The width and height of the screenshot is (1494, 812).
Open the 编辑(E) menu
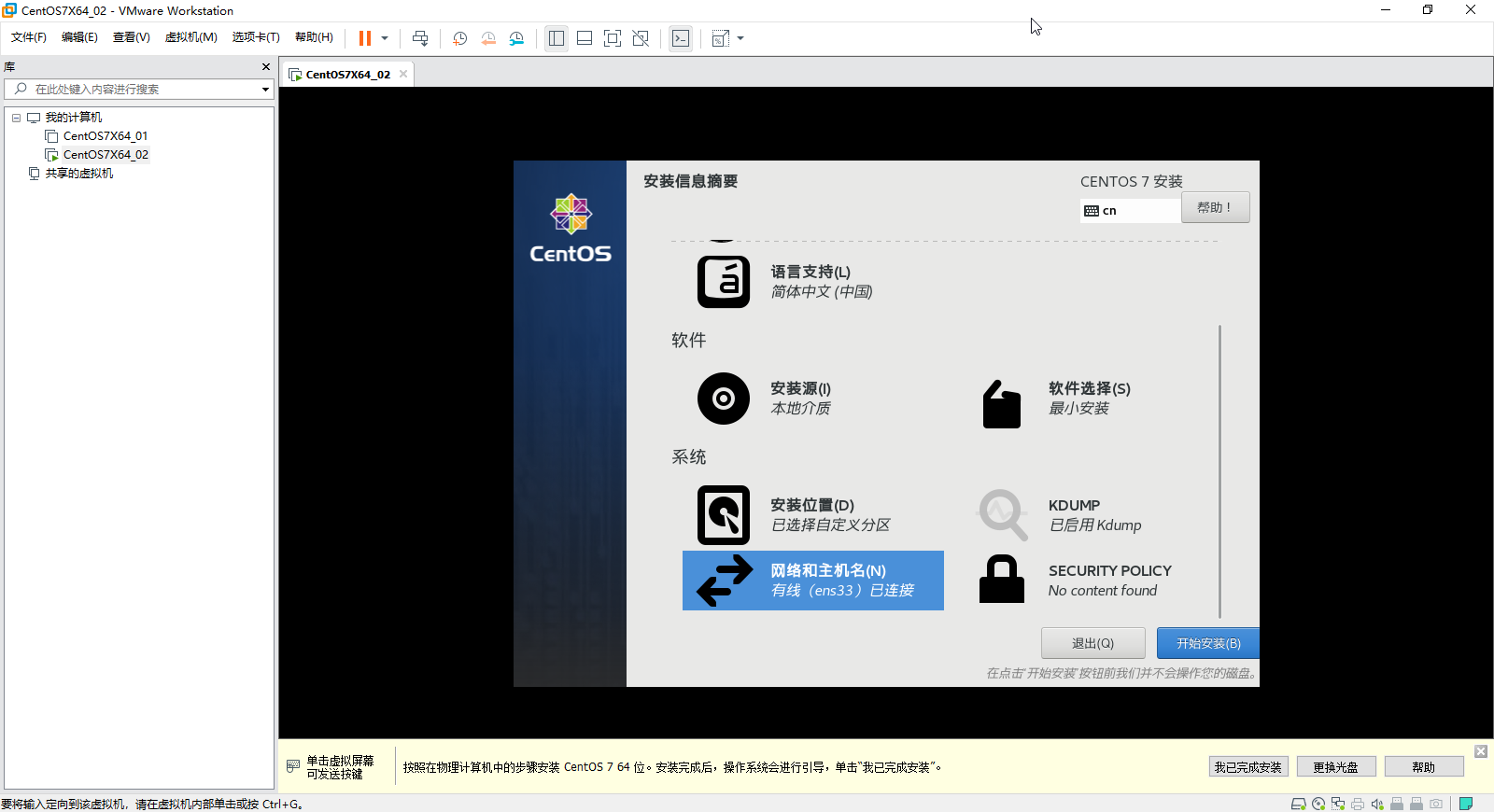79,37
